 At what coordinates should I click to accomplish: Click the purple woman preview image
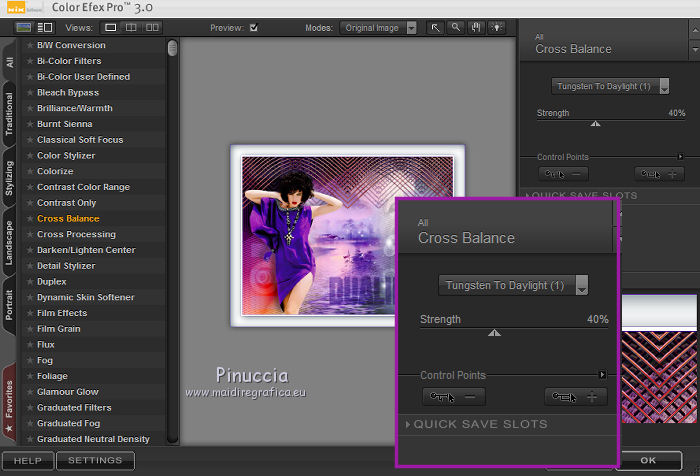347,235
